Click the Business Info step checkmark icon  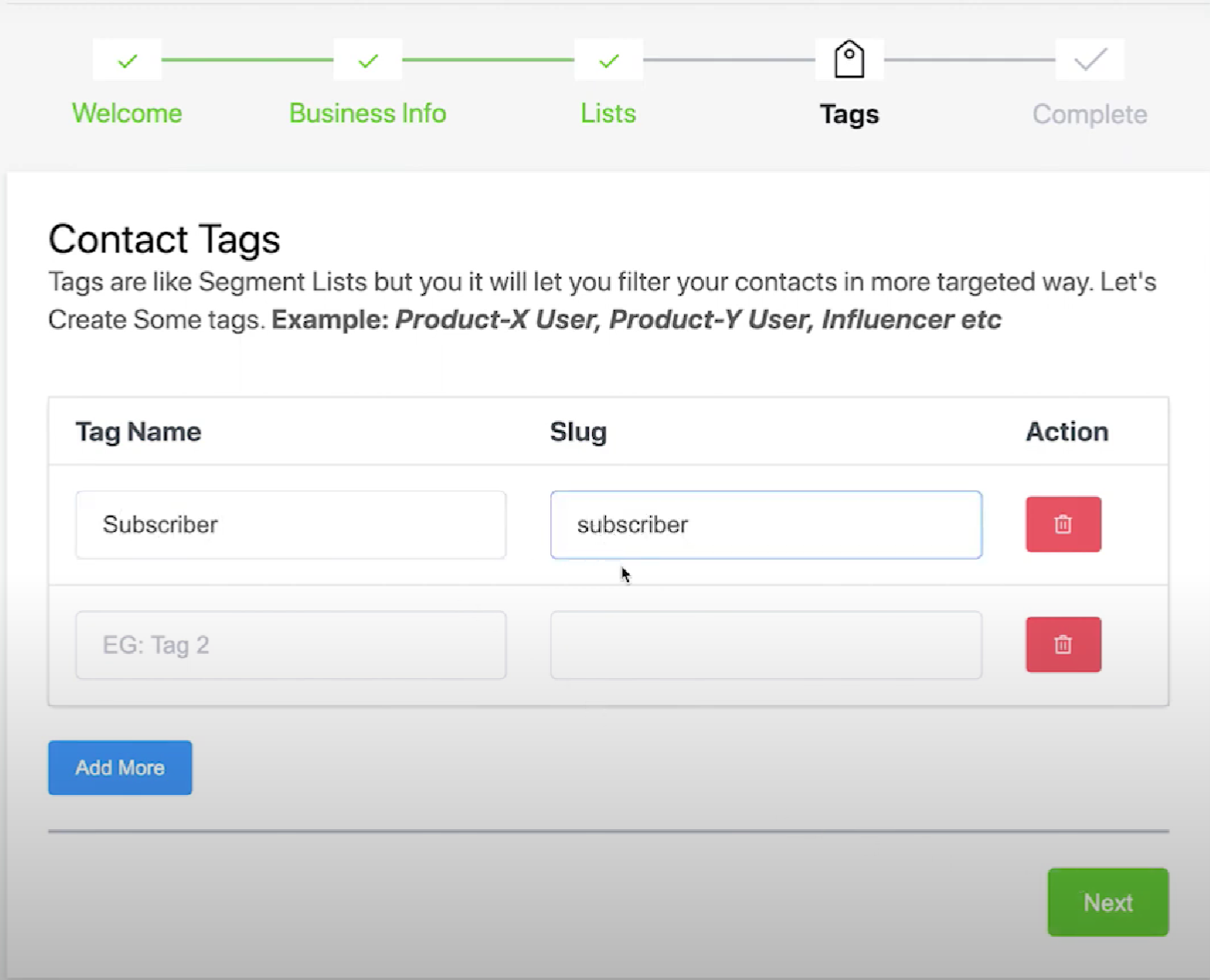[x=368, y=61]
